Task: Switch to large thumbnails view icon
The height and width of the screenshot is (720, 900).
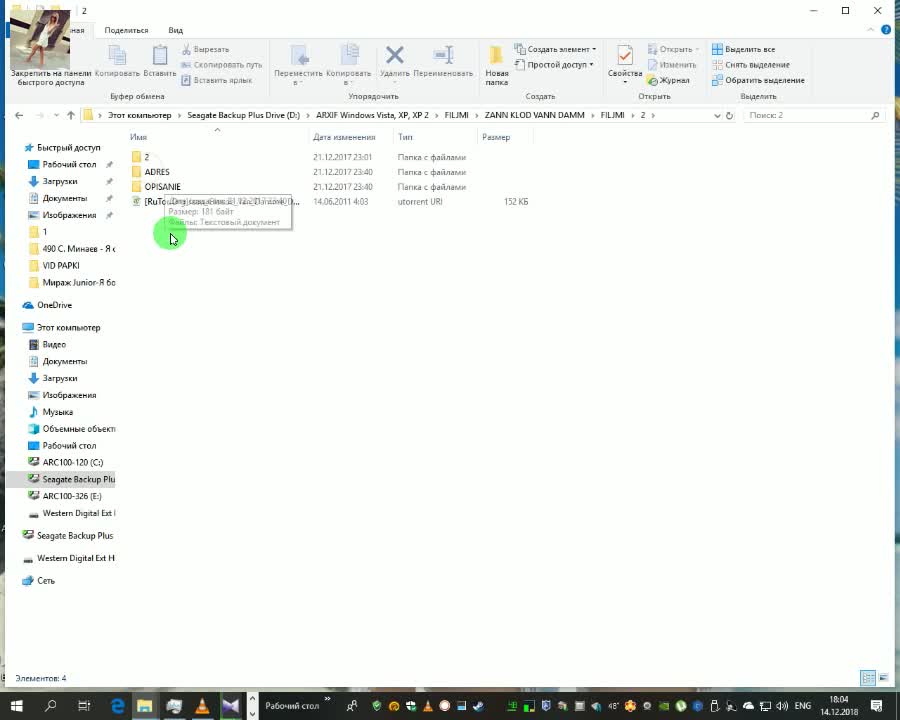Action: (883, 678)
